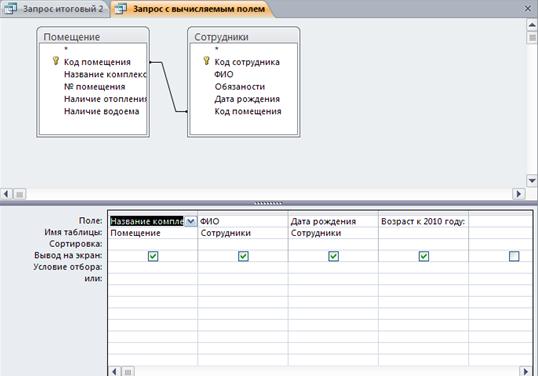Click the Сортировка cell under ФИО
538x376 pixels.
pyautogui.click(x=243, y=245)
